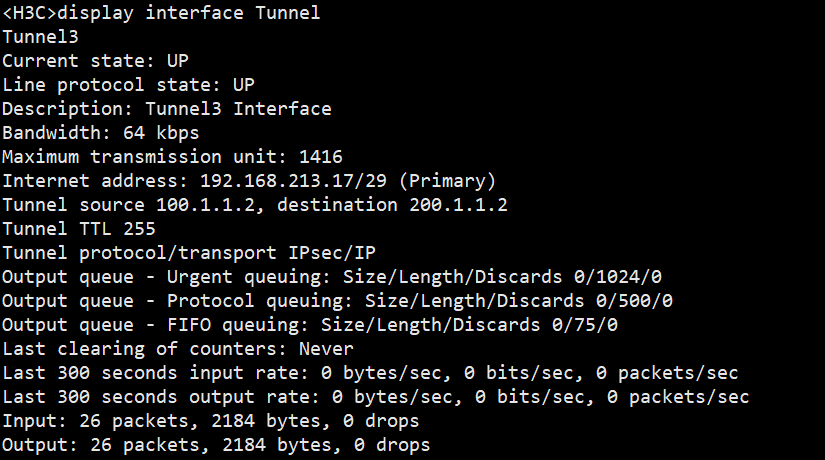Click the "Output: 26 packets" statistics line
The image size is (825, 460).
click(216, 445)
